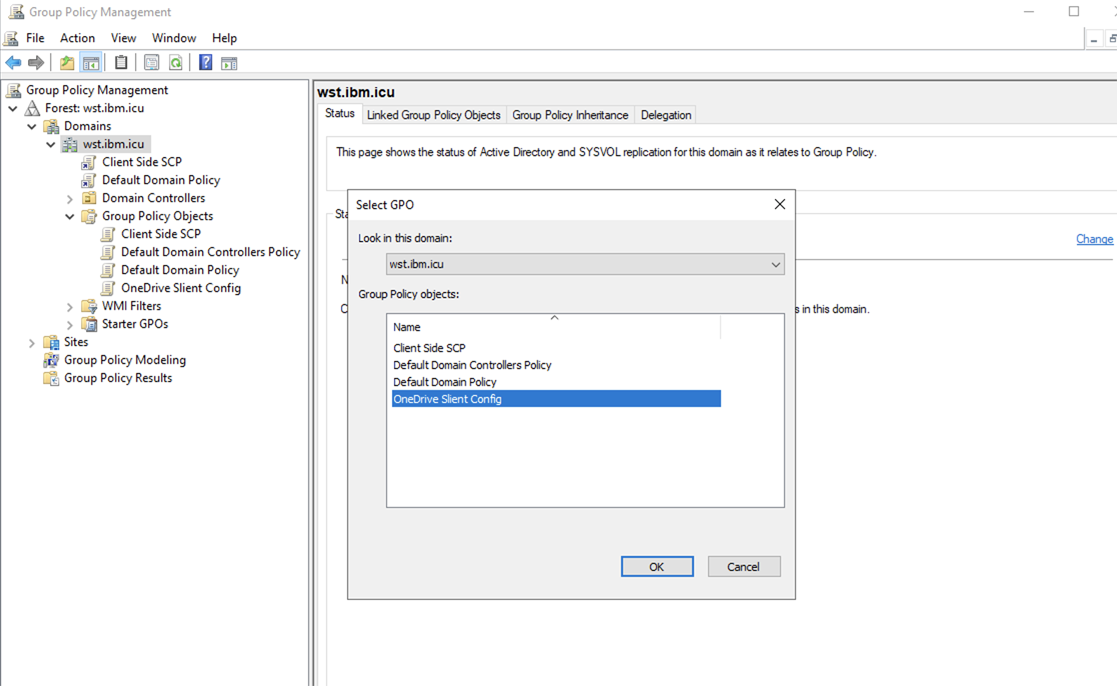The image size is (1117, 686).
Task: Open the View menu
Action: coord(123,38)
